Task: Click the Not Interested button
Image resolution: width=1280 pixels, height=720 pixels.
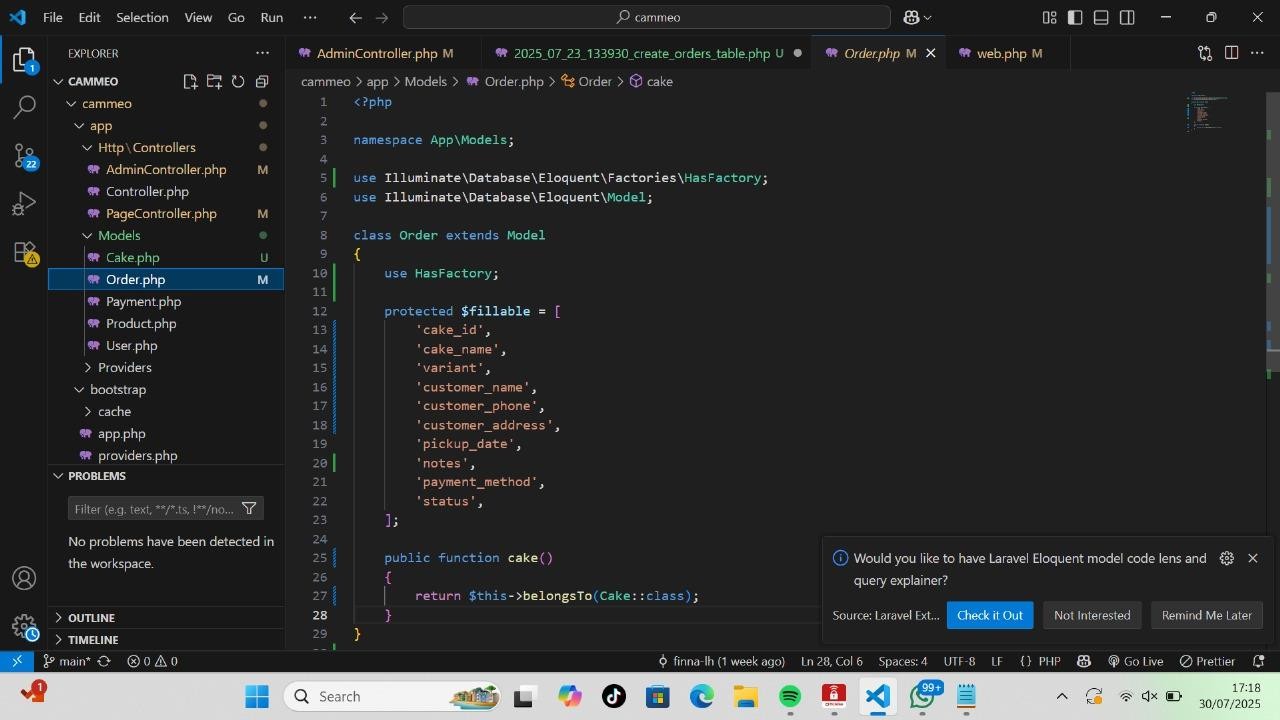Action: [x=1091, y=615]
